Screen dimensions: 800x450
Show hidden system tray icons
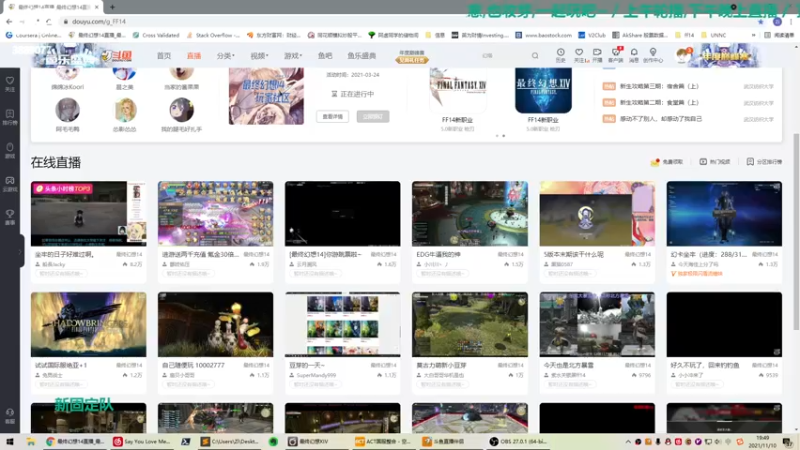pyautogui.click(x=628, y=442)
